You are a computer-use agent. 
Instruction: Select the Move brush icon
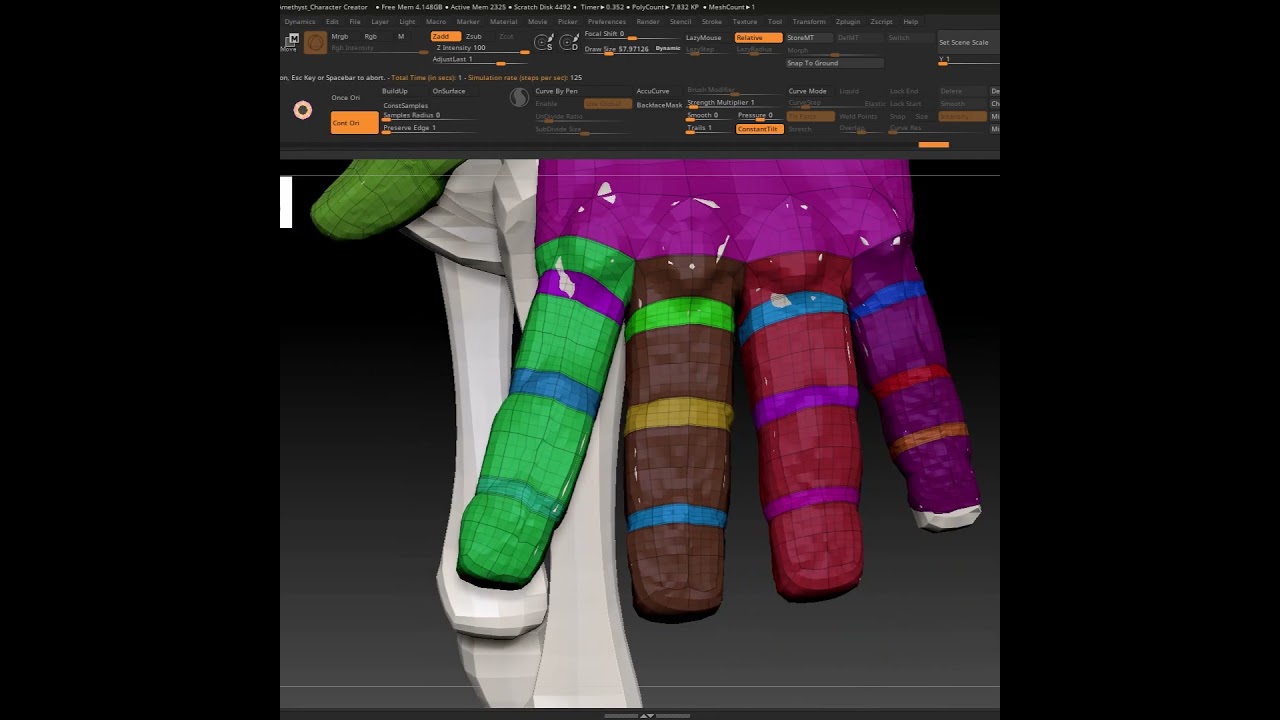click(291, 41)
